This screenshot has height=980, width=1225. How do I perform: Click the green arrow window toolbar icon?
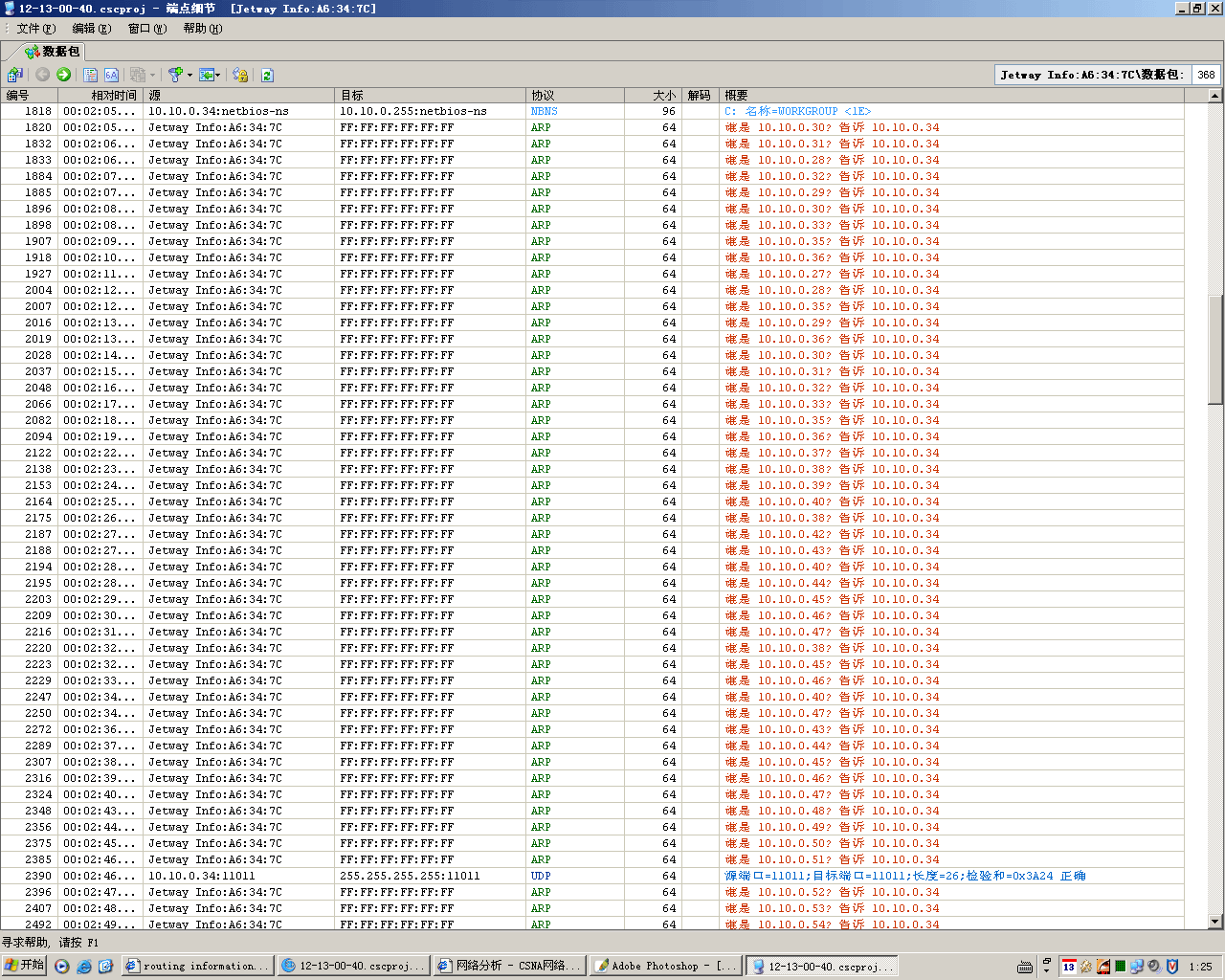207,75
